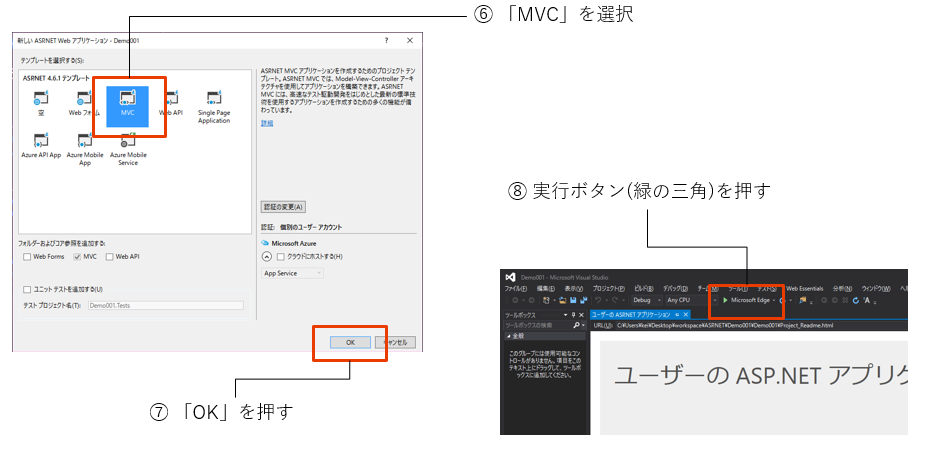Enable the Web Forms checkbox
This screenshot has height=462, width=929.
click(27, 256)
